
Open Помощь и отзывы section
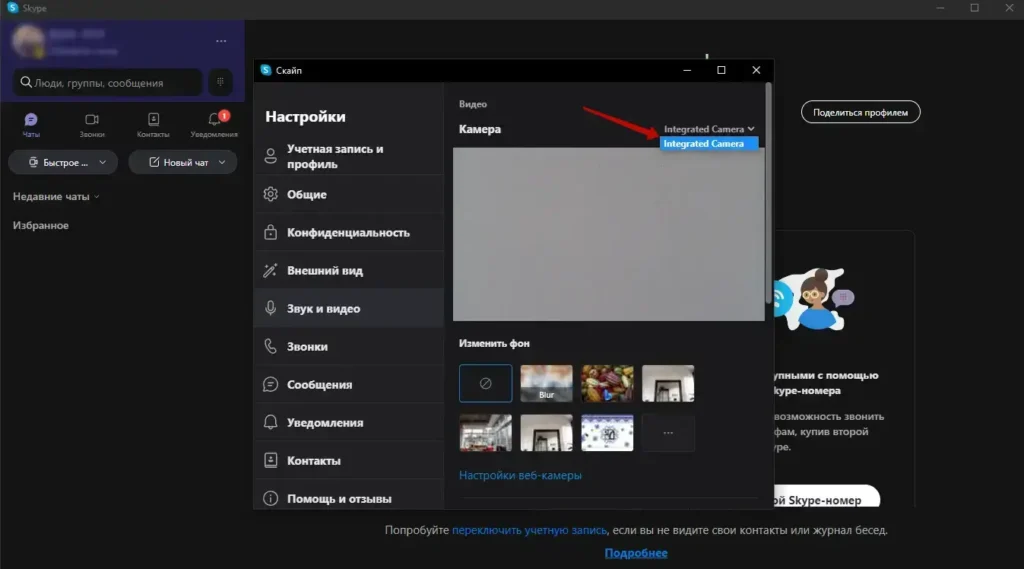(349, 496)
